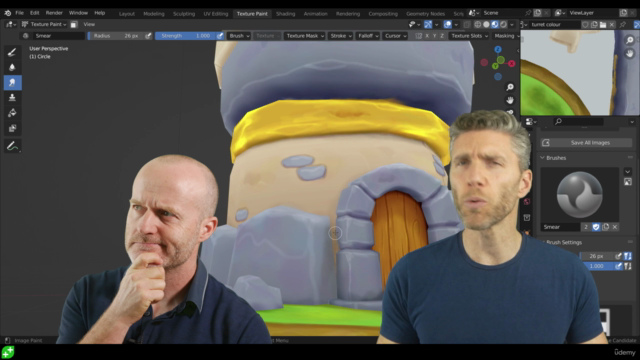The height and width of the screenshot is (360, 640).
Task: Toggle Smear brush fake user shield
Action: click(596, 227)
